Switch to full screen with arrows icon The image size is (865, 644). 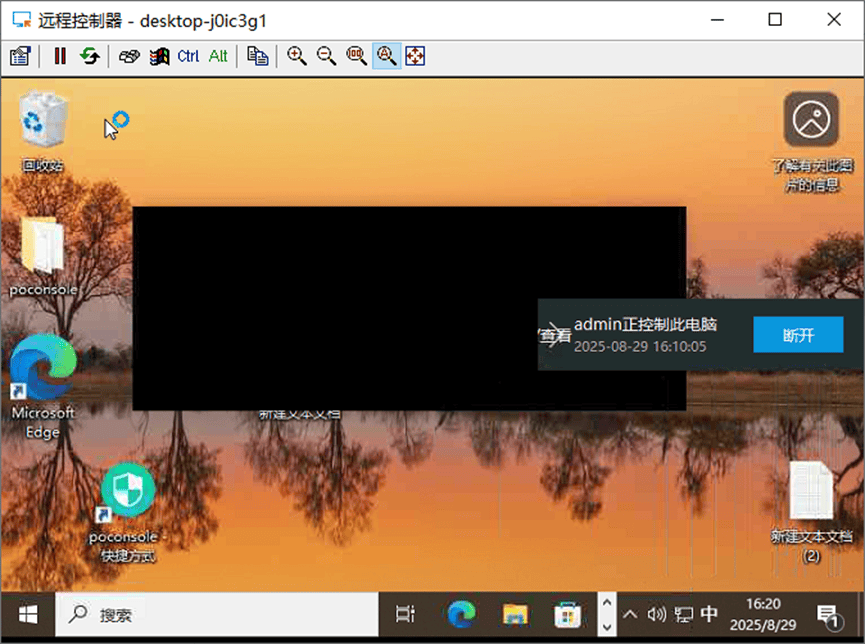coord(415,56)
